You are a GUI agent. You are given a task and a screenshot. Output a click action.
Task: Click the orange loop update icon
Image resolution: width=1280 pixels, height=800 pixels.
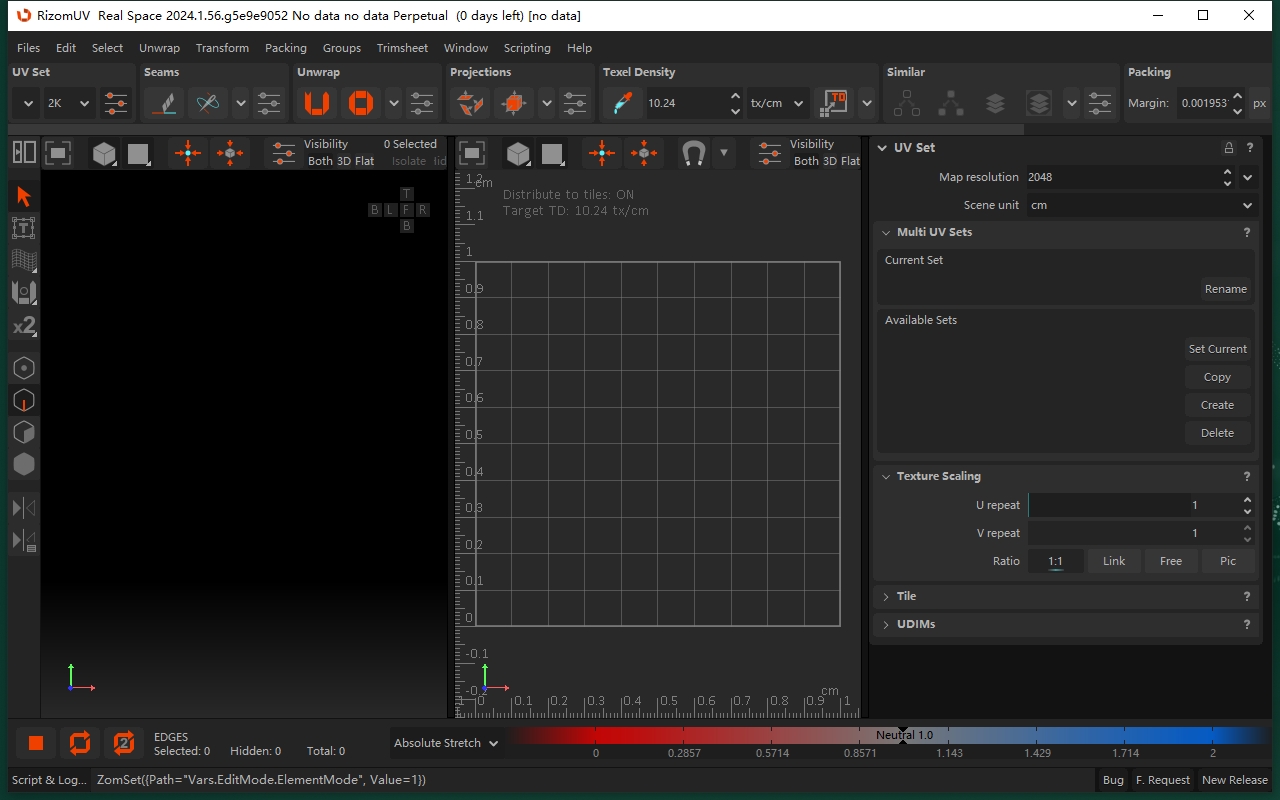point(80,743)
